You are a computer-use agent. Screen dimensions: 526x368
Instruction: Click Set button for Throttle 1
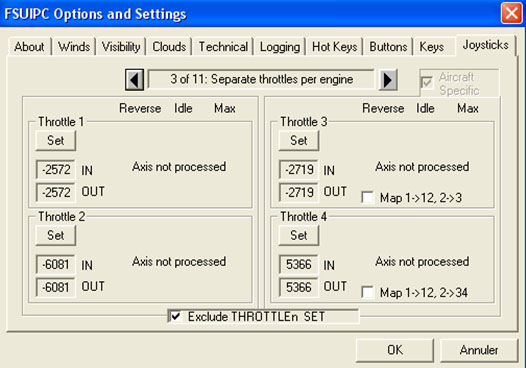56,140
